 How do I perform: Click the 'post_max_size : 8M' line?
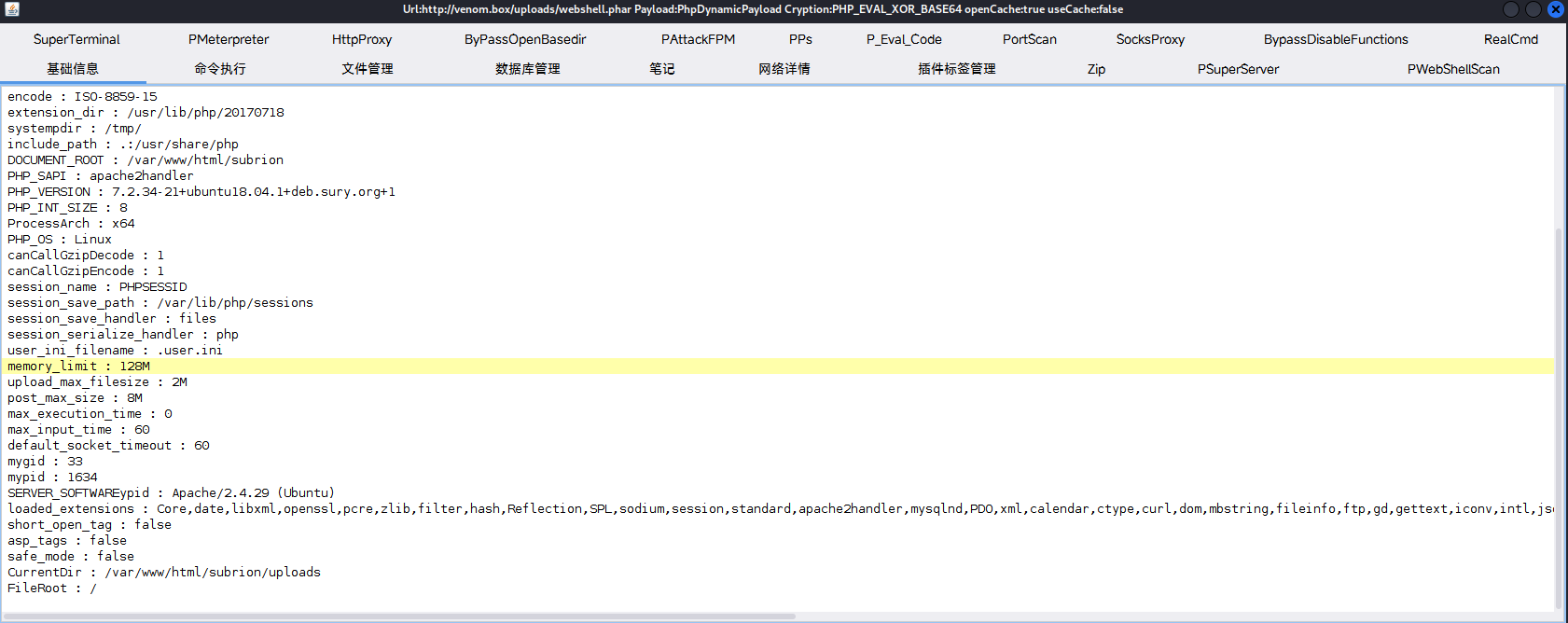(75, 398)
